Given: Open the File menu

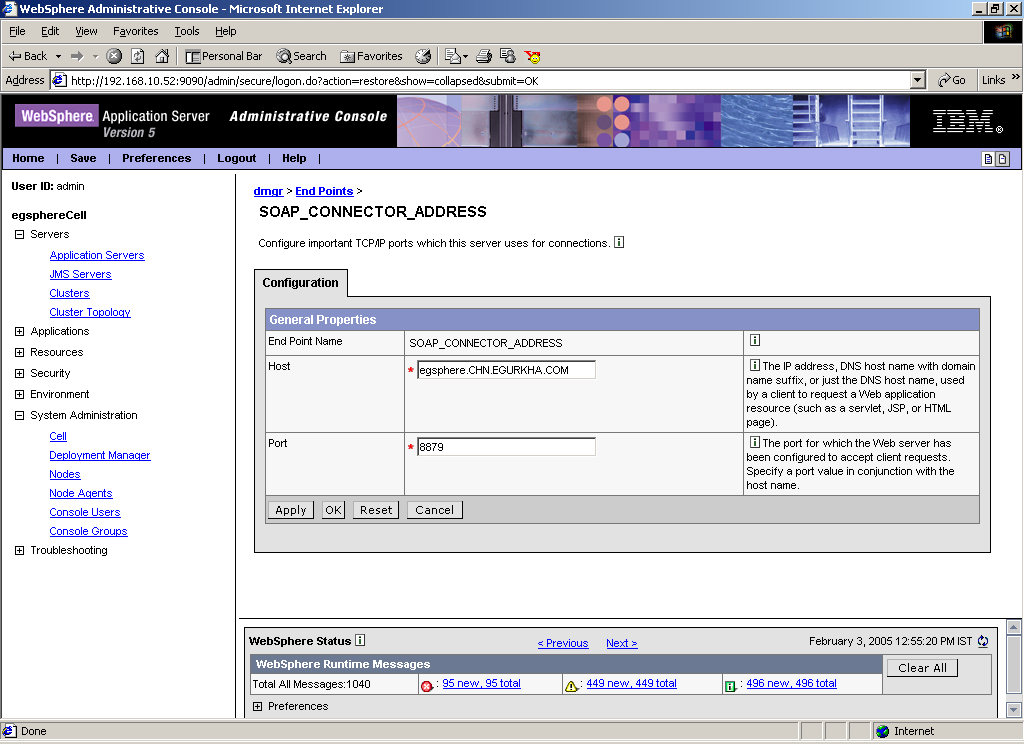Looking at the screenshot, I should pyautogui.click(x=17, y=31).
